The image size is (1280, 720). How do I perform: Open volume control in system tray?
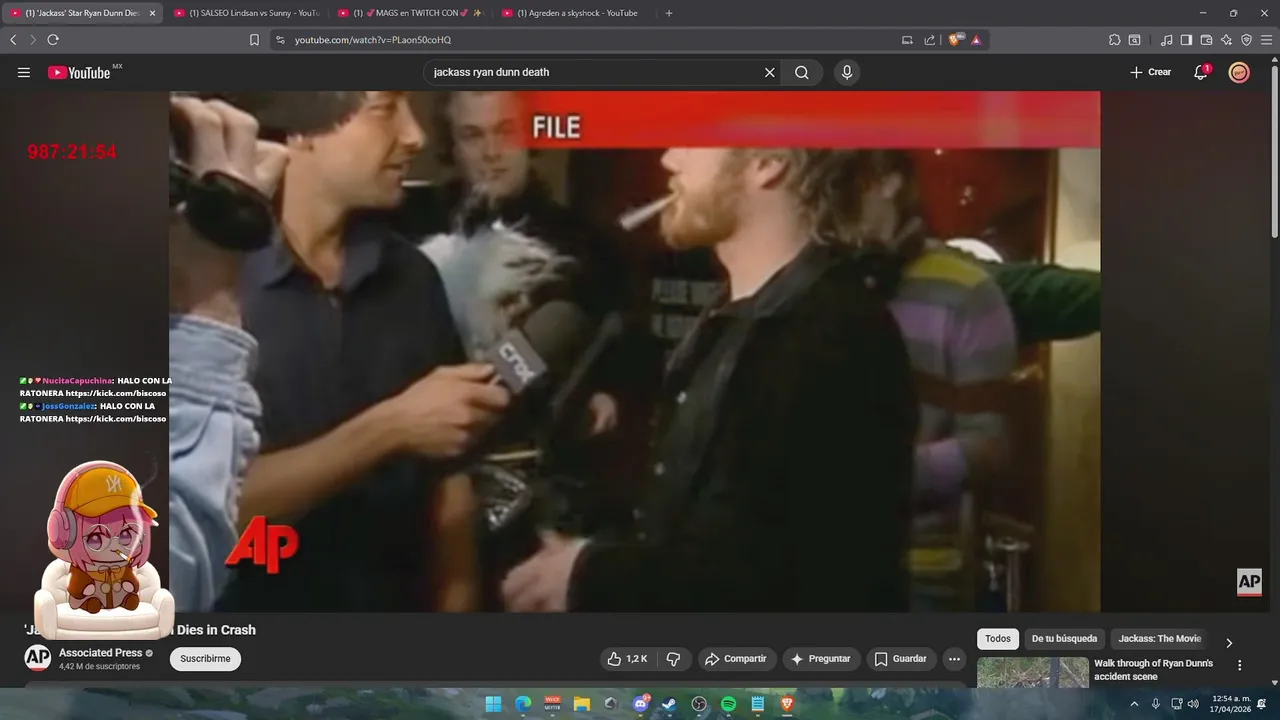pyautogui.click(x=1193, y=704)
